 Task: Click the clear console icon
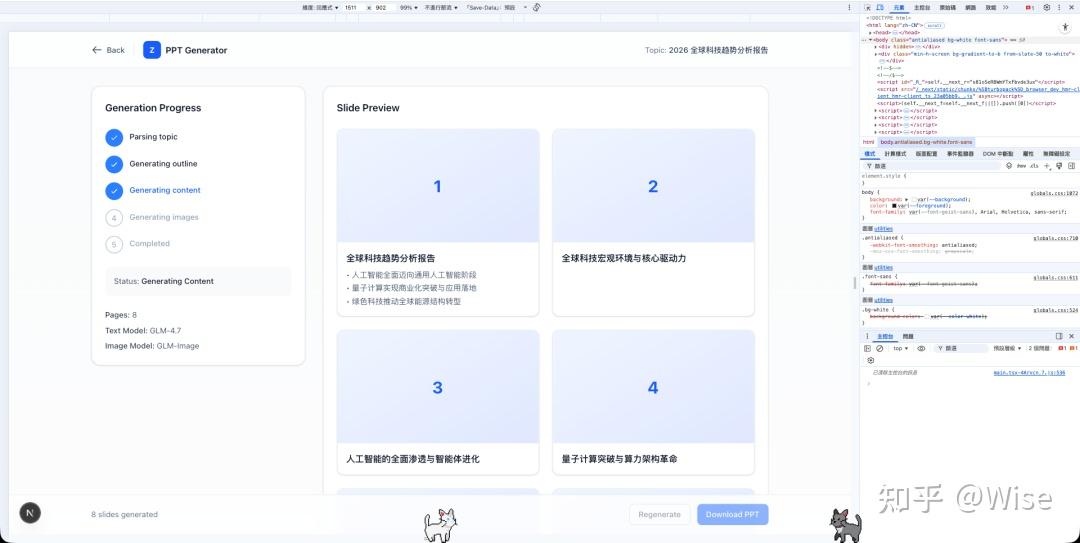click(x=880, y=348)
